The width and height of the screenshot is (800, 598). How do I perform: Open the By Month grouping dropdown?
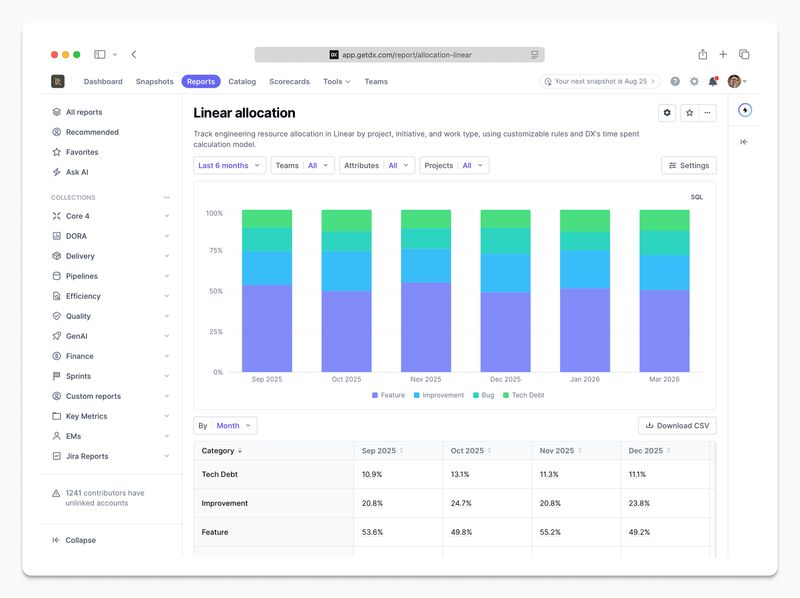(225, 425)
